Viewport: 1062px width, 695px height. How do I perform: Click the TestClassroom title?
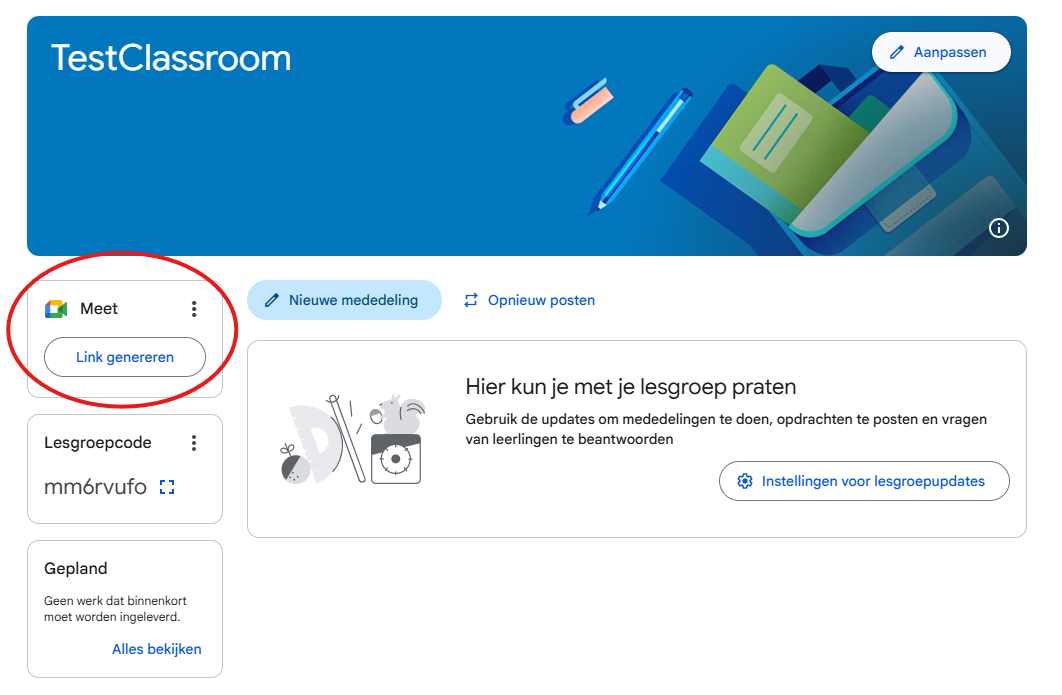click(x=171, y=58)
